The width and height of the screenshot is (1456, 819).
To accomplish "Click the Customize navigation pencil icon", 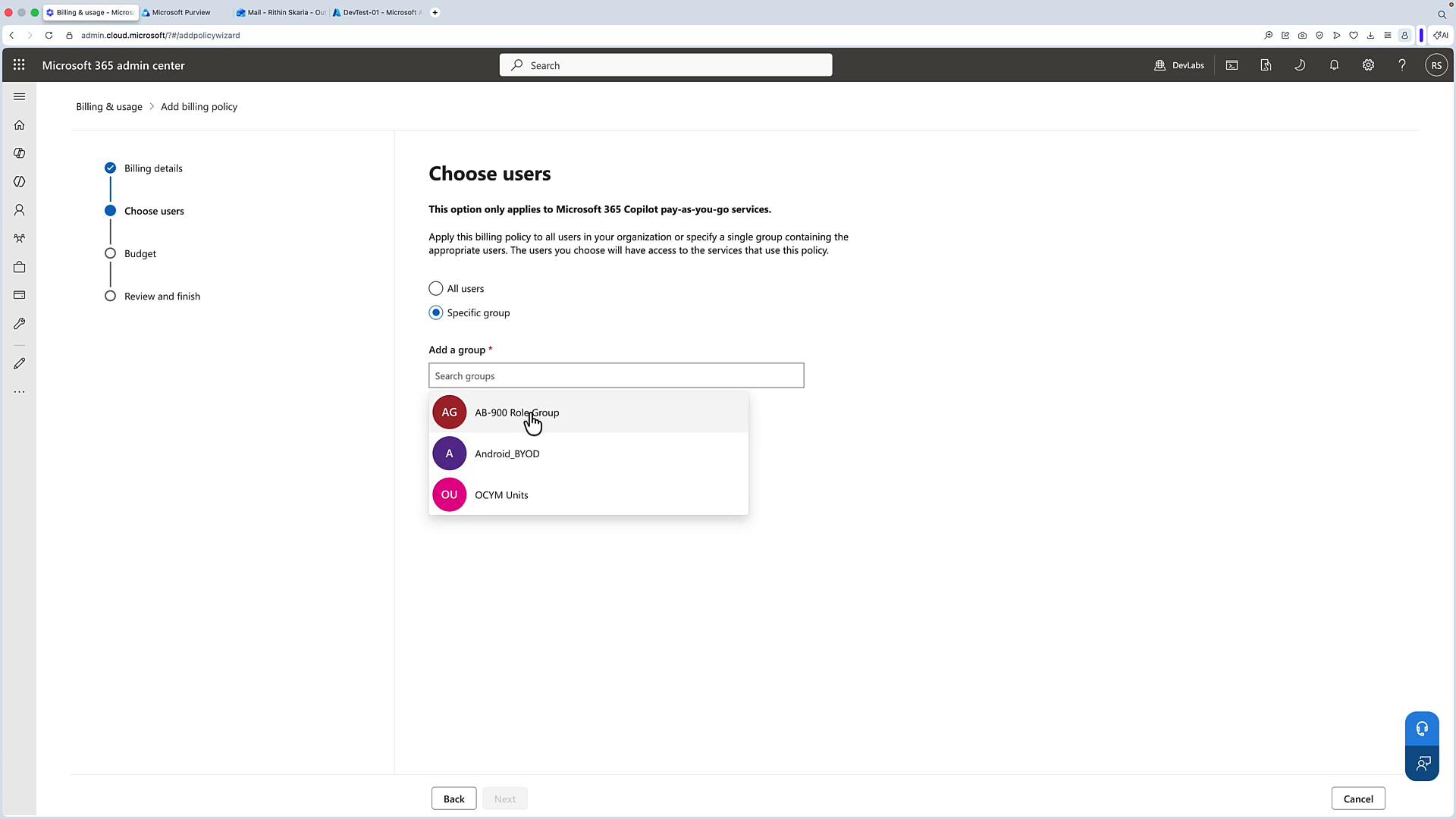I will point(20,363).
